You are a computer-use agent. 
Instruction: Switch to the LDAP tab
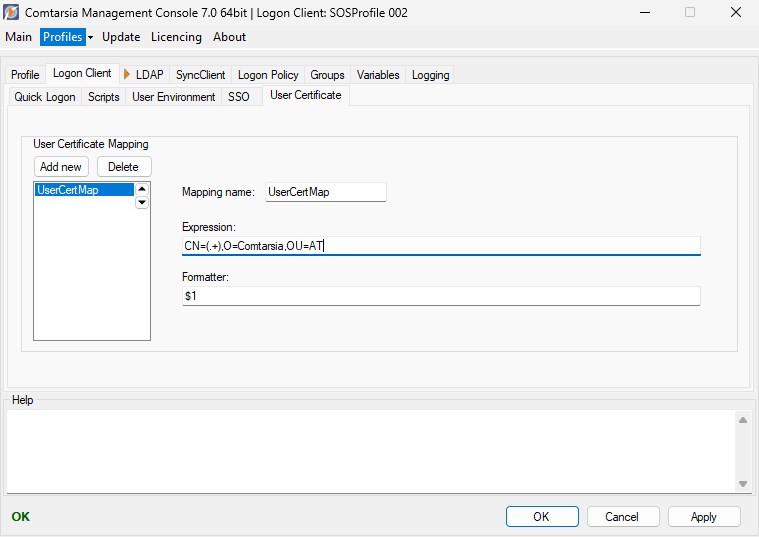coord(149,75)
